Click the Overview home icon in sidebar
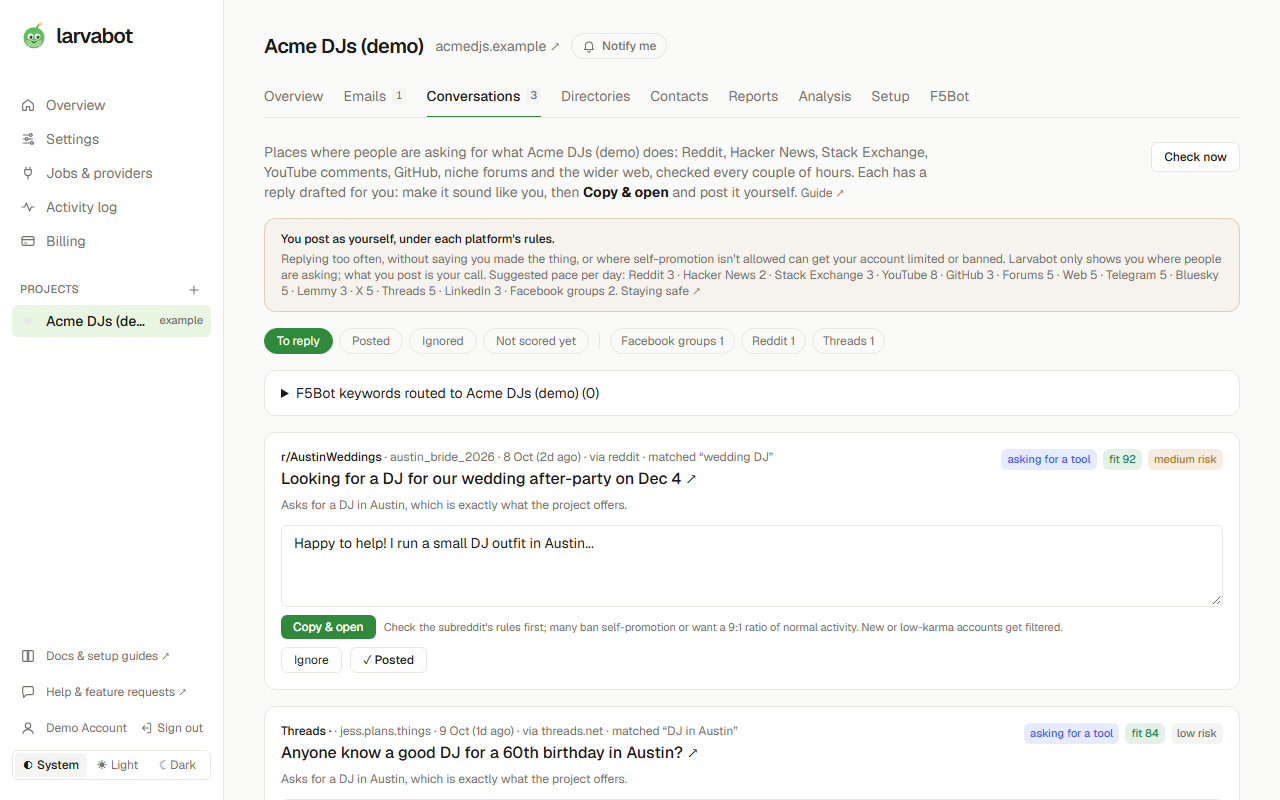This screenshot has height=800, width=1280. click(x=28, y=105)
